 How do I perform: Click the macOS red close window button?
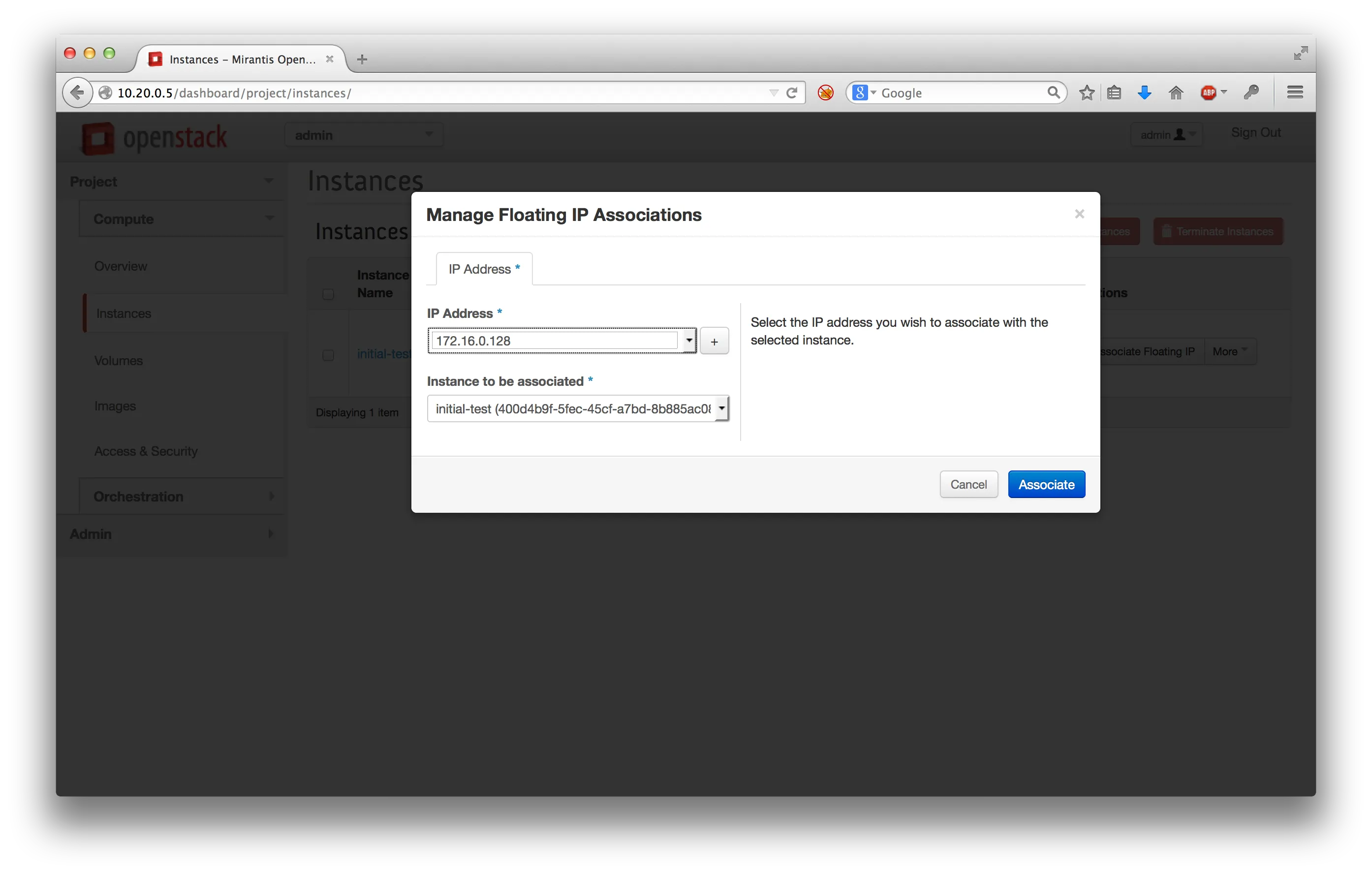point(70,53)
